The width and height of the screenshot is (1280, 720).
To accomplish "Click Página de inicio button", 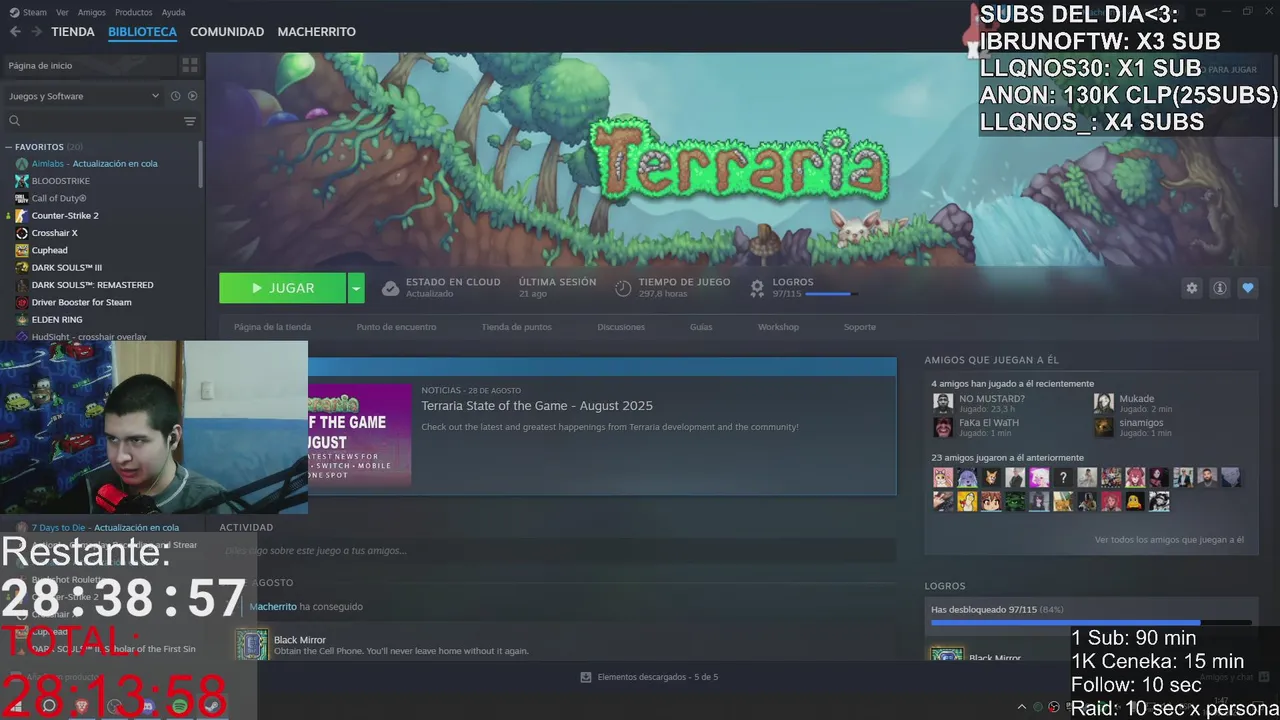I will [89, 65].
